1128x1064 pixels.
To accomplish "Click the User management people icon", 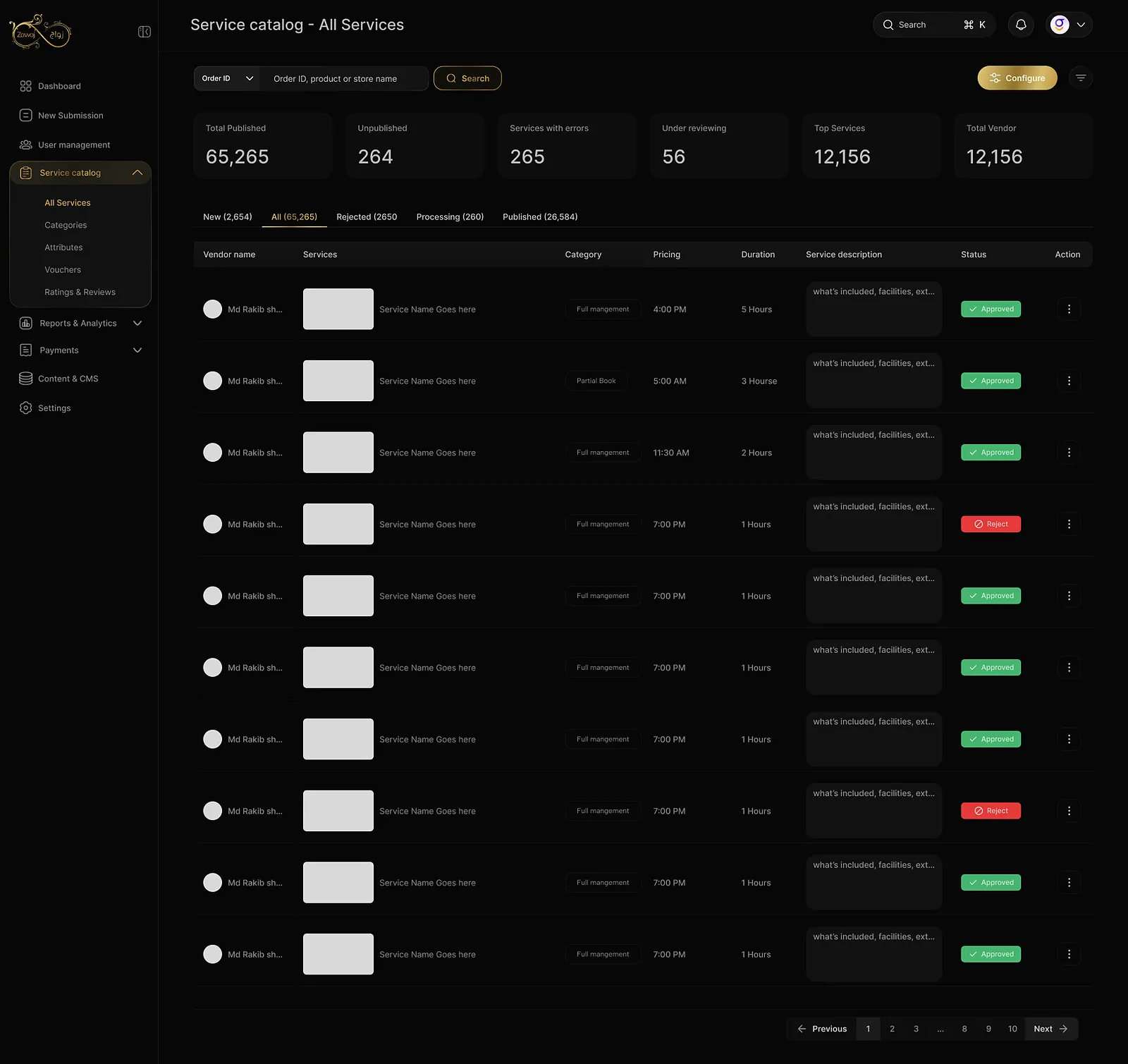I will pos(26,145).
